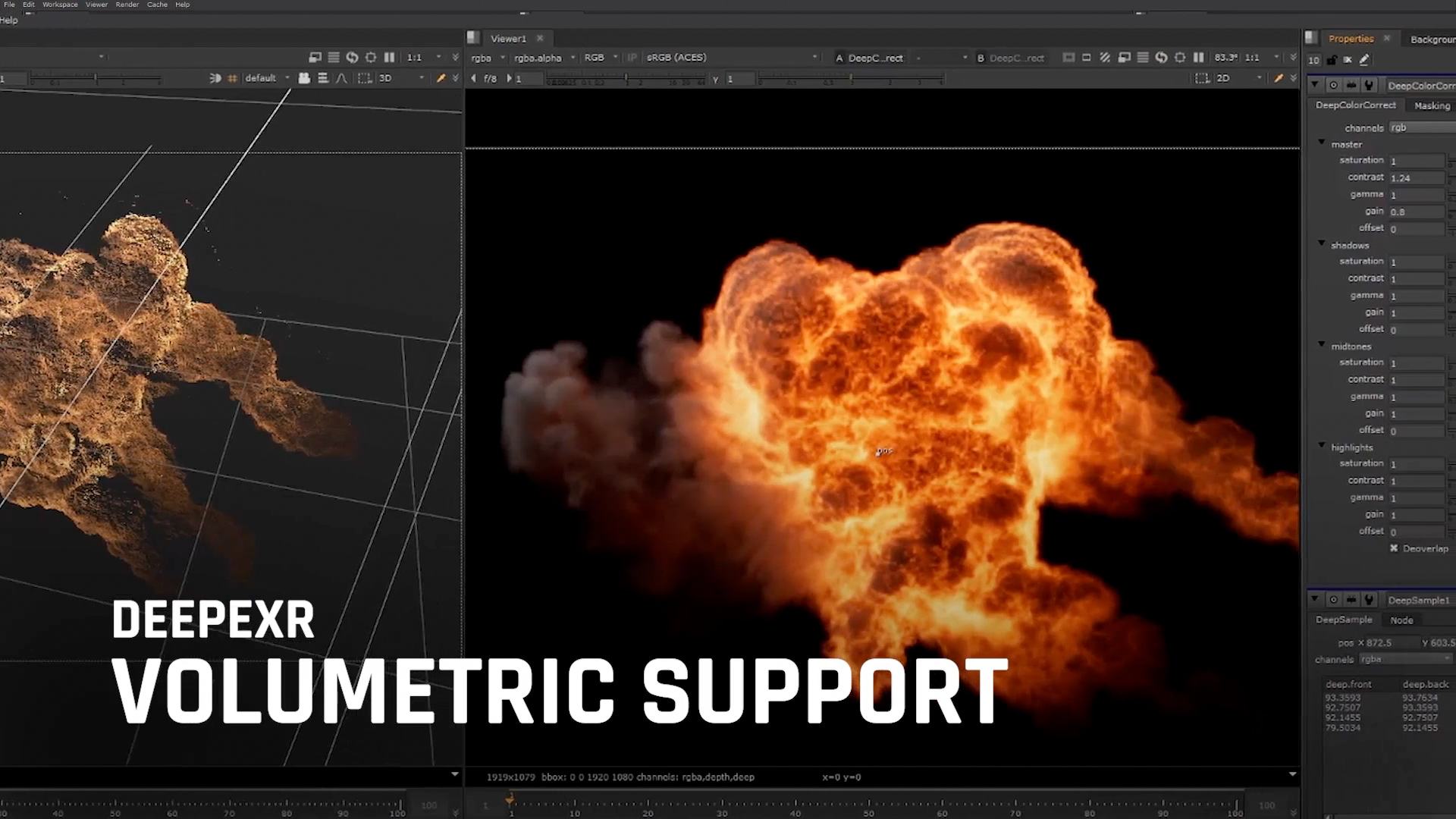Toggle the region of interest icon near 2D

(x=1202, y=78)
